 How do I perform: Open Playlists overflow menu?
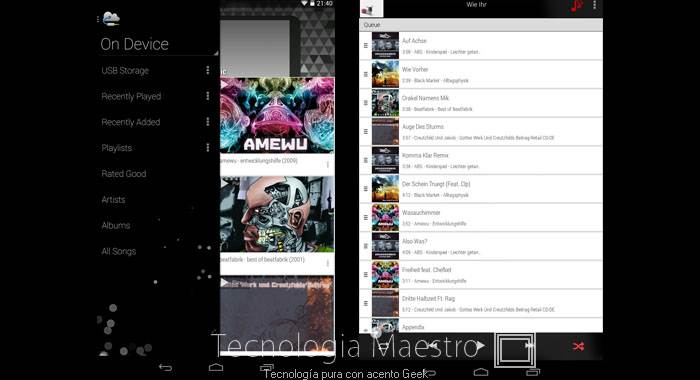point(208,148)
